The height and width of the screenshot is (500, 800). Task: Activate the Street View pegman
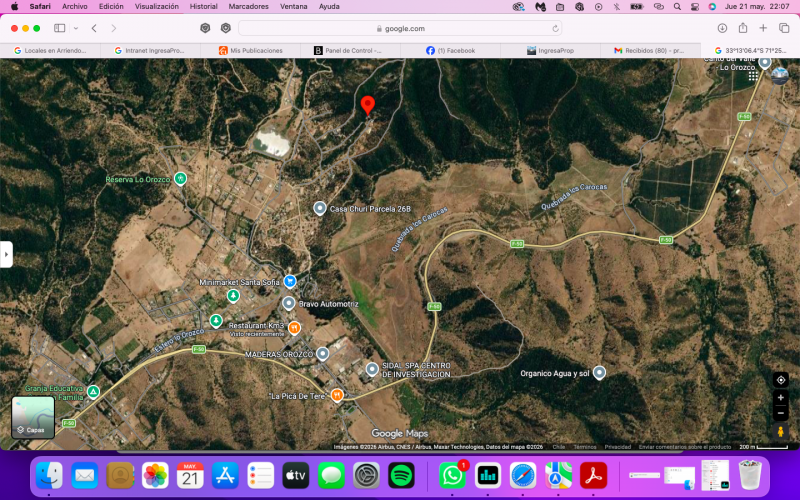point(780,432)
